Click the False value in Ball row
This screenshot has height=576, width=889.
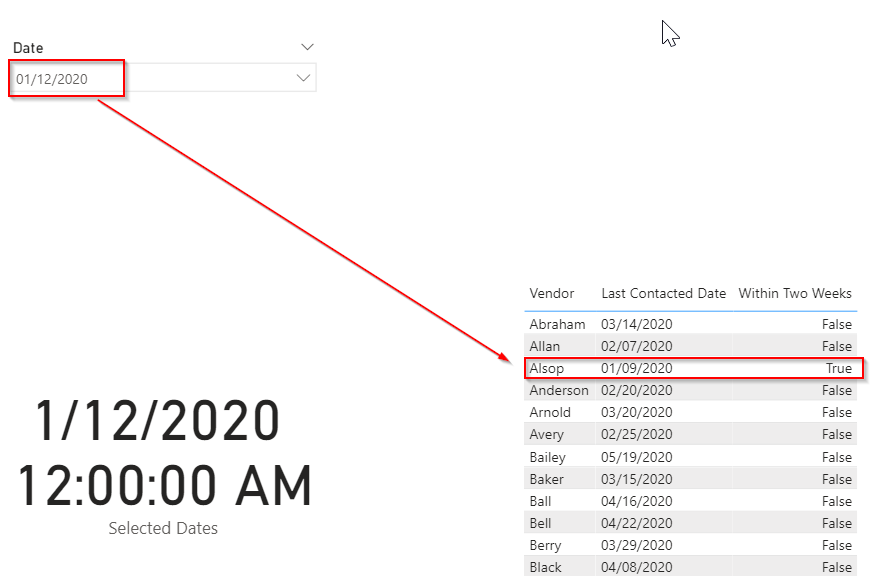[x=837, y=502]
